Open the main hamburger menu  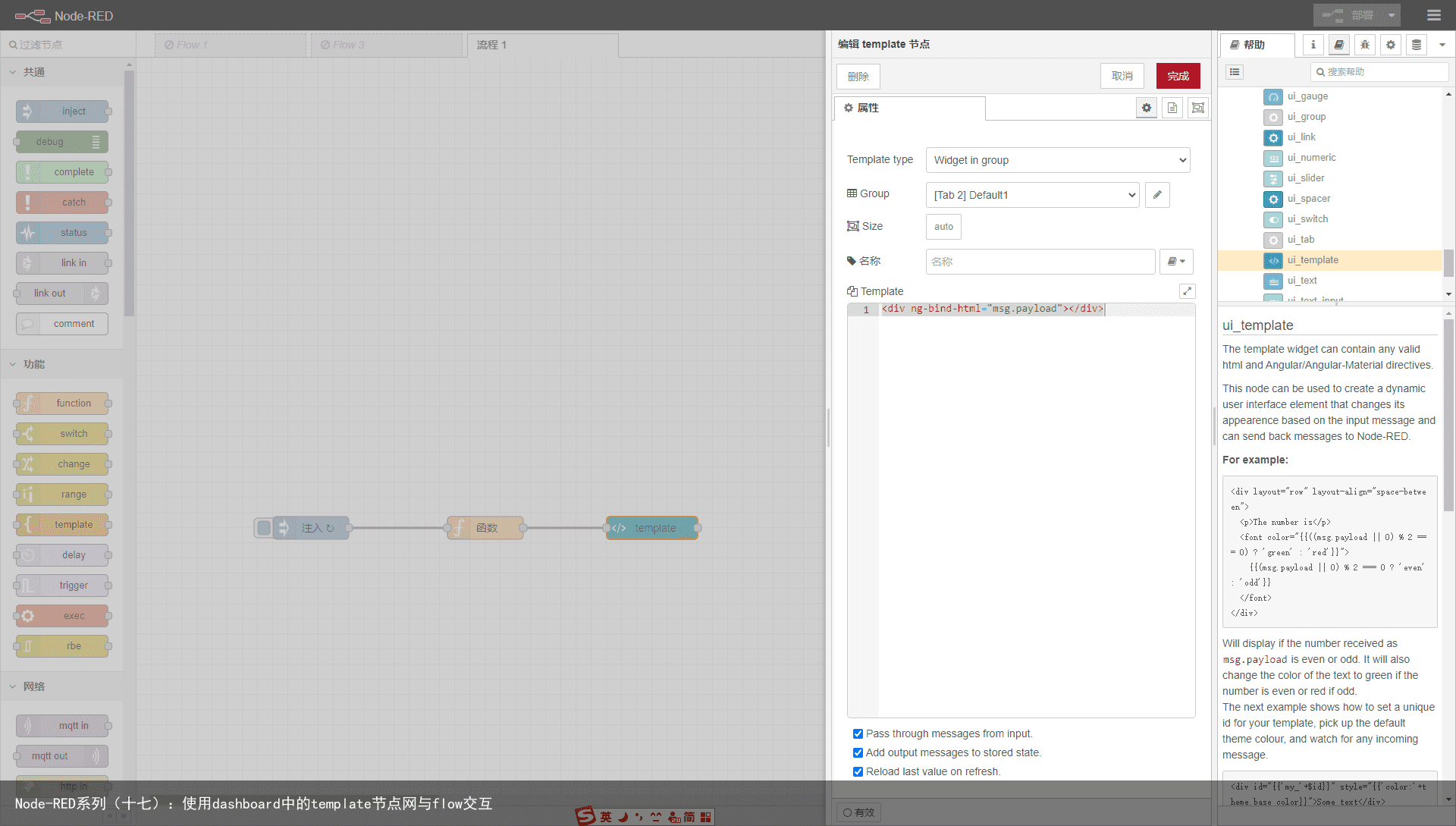(x=1434, y=15)
